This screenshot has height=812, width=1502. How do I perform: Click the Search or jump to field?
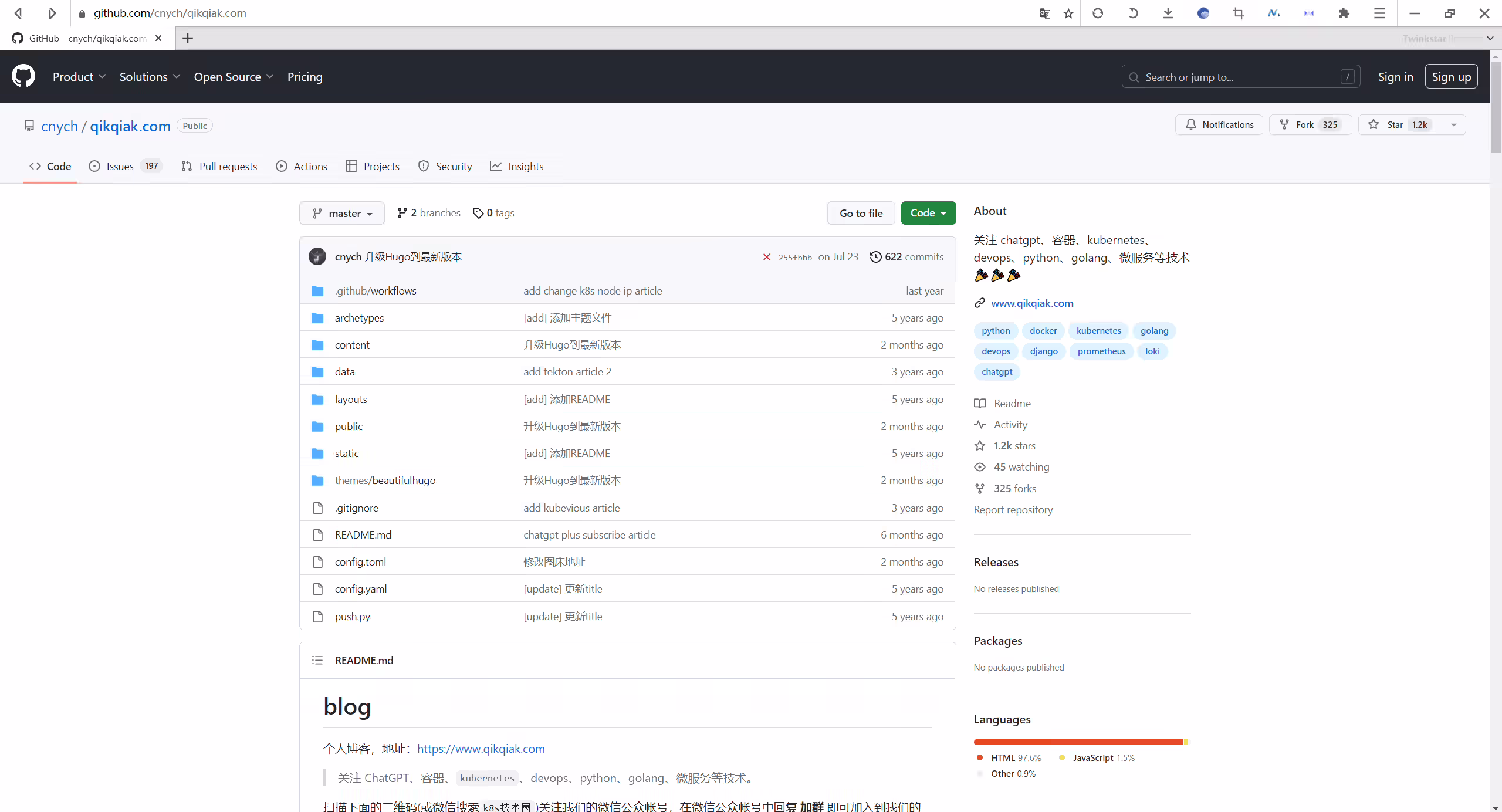[1241, 77]
